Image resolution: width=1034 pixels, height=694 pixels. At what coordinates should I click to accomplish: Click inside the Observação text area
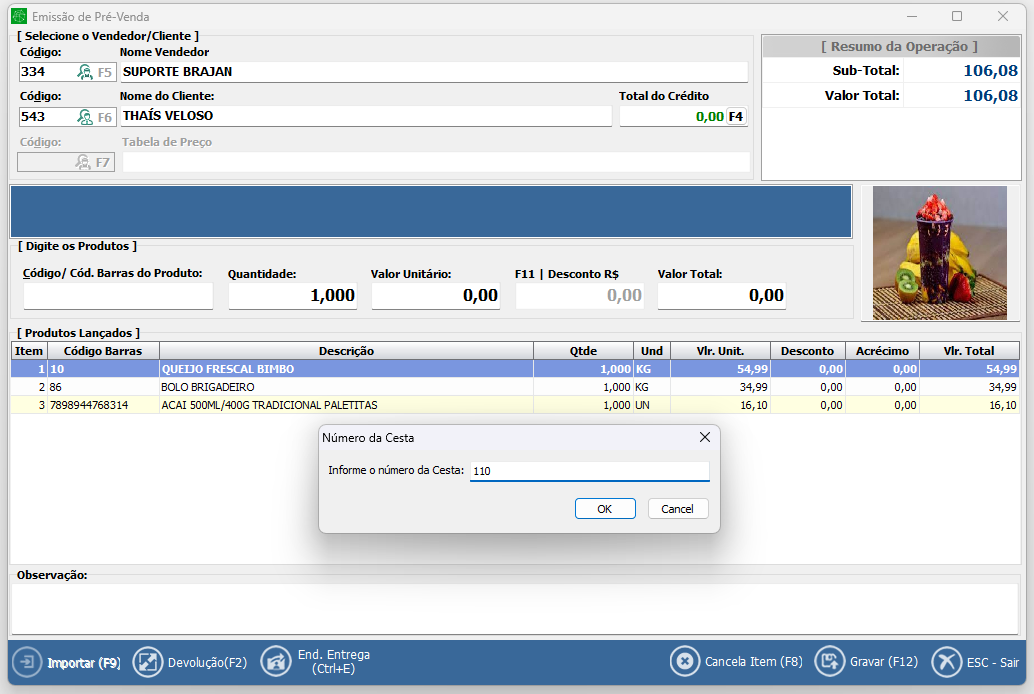click(515, 607)
